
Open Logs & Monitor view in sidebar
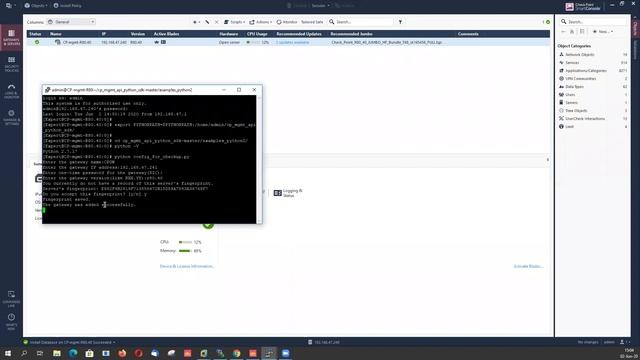coord(11,91)
